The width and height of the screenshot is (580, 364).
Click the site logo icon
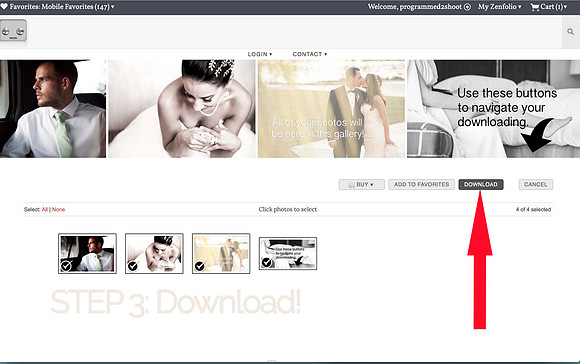pos(13,30)
